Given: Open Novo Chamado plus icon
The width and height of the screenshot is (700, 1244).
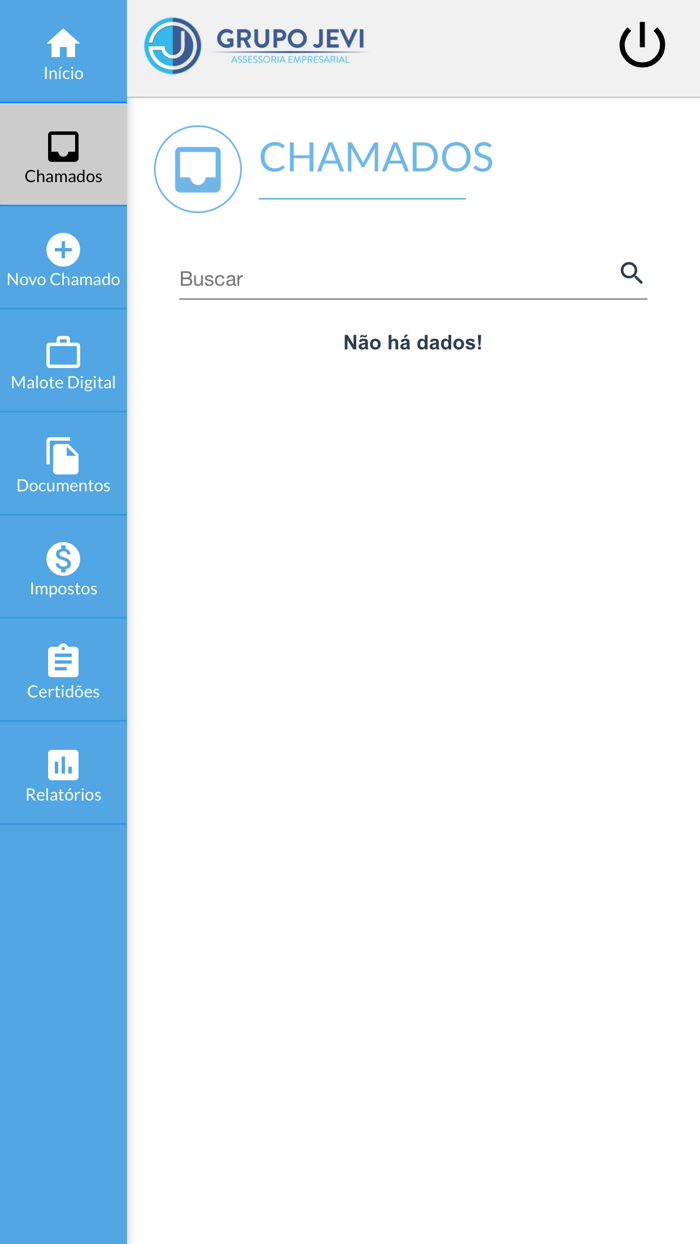Looking at the screenshot, I should [x=63, y=250].
